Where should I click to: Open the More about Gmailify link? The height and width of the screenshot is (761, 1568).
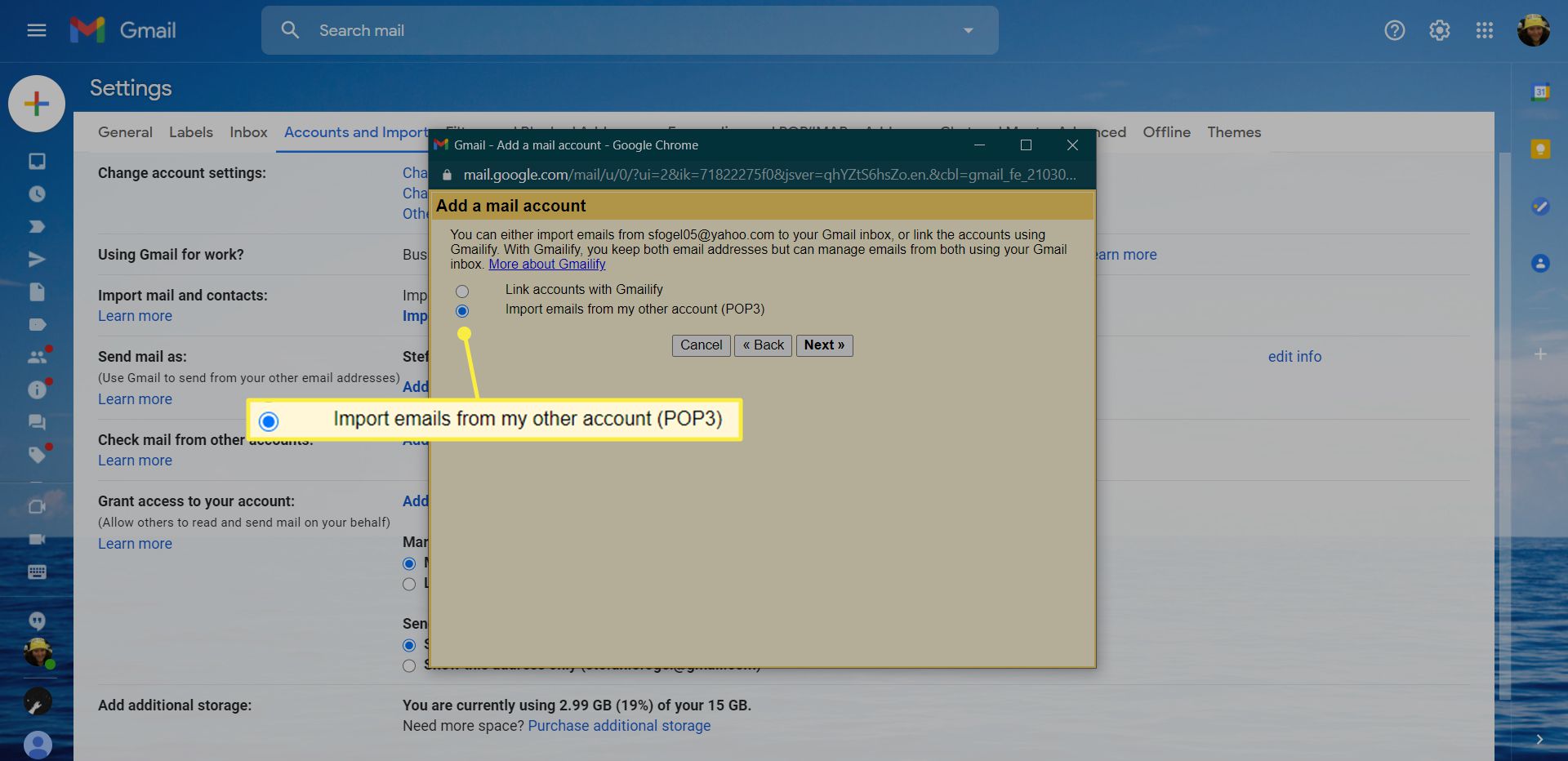click(546, 265)
